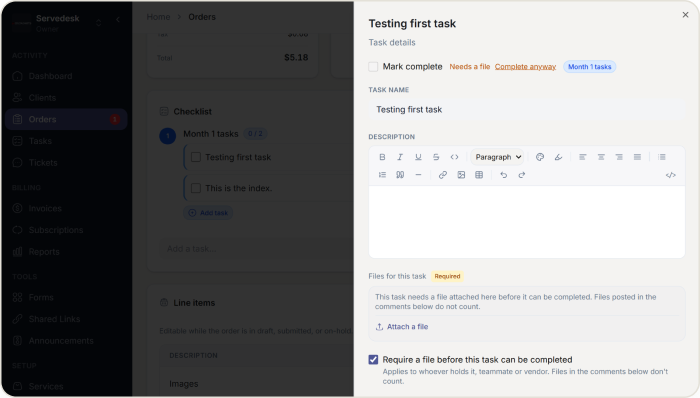Redo the last edit
The height and width of the screenshot is (398, 700).
(521, 175)
